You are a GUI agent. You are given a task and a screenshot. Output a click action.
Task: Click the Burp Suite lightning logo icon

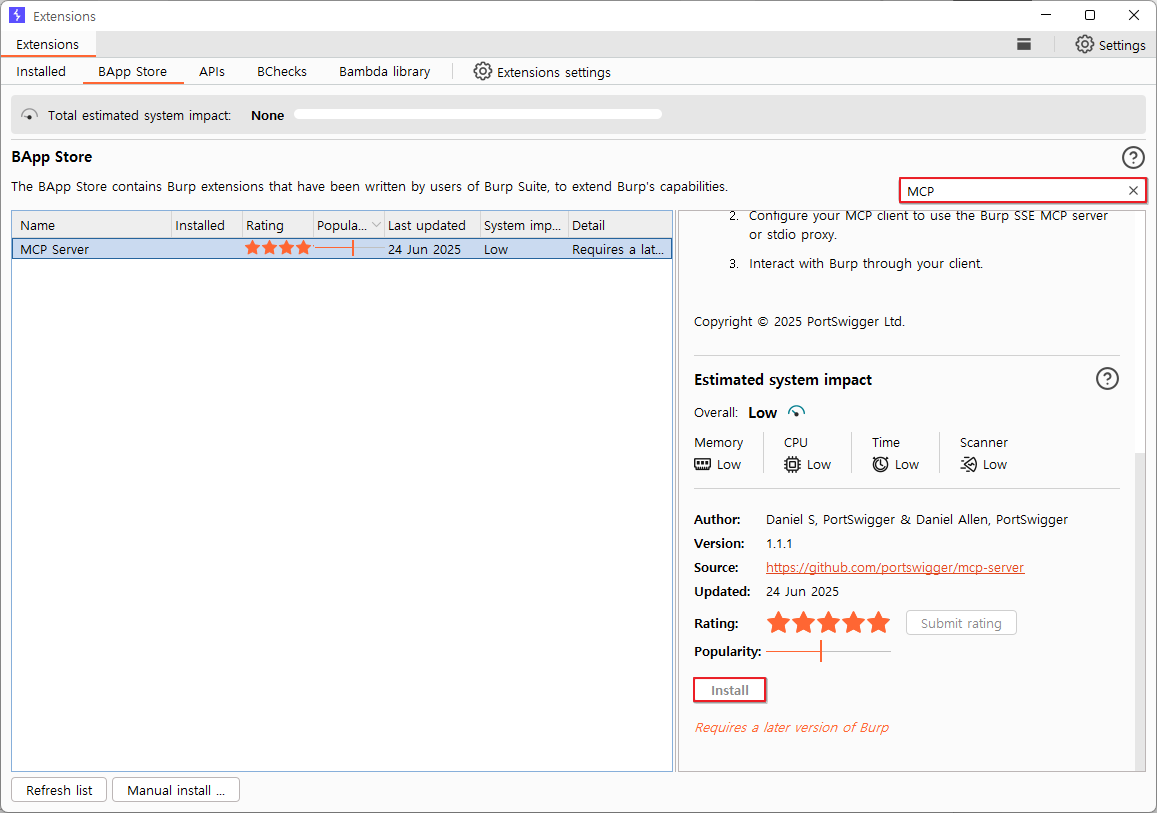click(17, 15)
